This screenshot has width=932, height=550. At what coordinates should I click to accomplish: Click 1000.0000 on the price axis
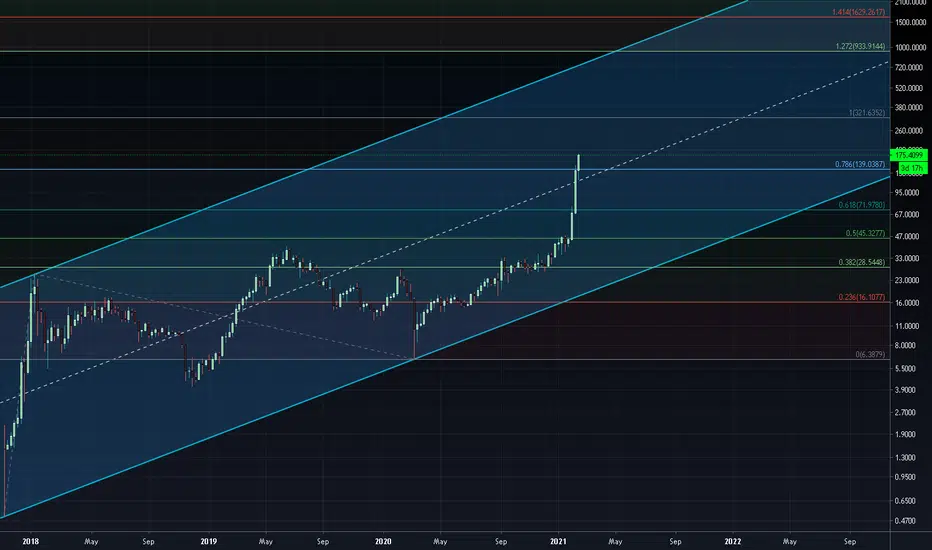[x=910, y=48]
